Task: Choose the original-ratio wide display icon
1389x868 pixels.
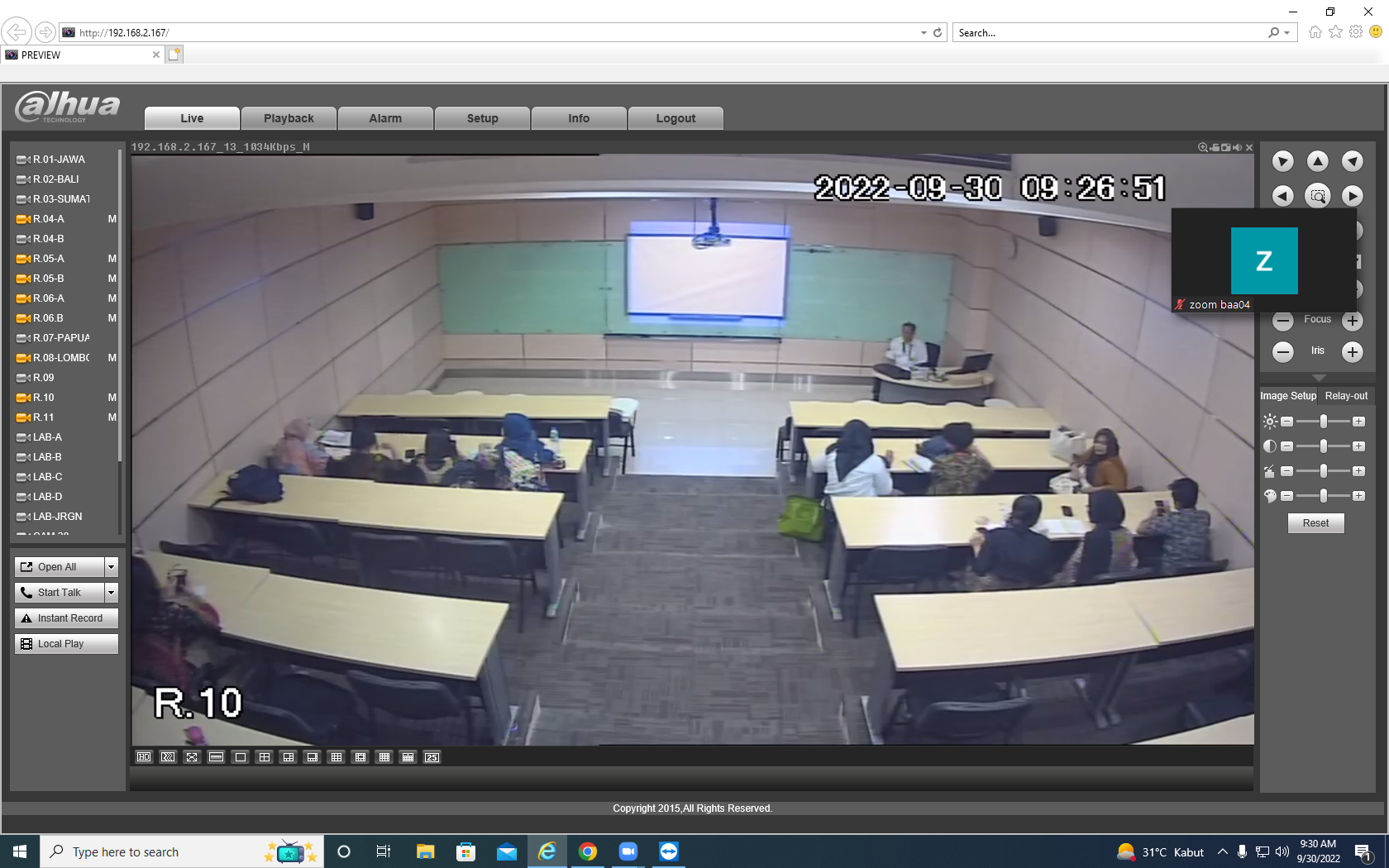Action: (x=216, y=757)
